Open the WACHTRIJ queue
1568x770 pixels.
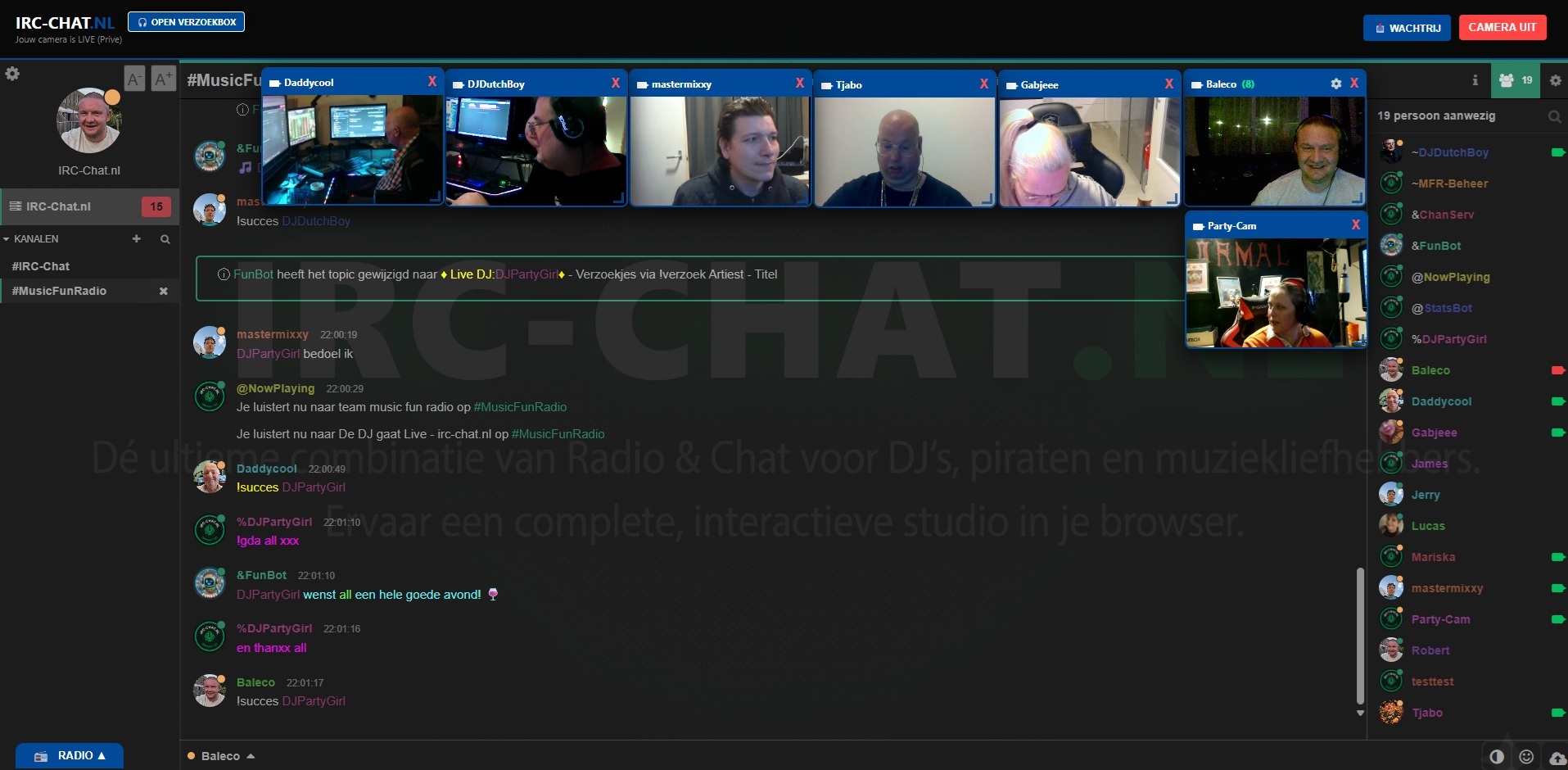tap(1406, 27)
